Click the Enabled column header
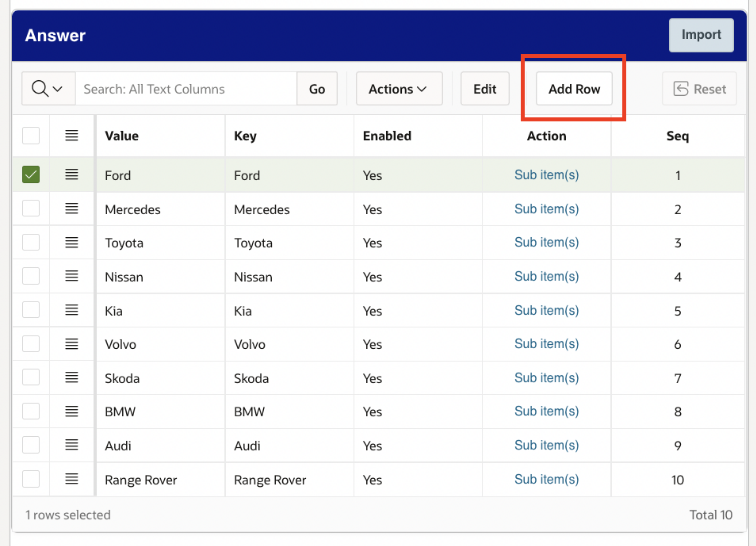Screen dimensions: 756x546 (x=387, y=136)
